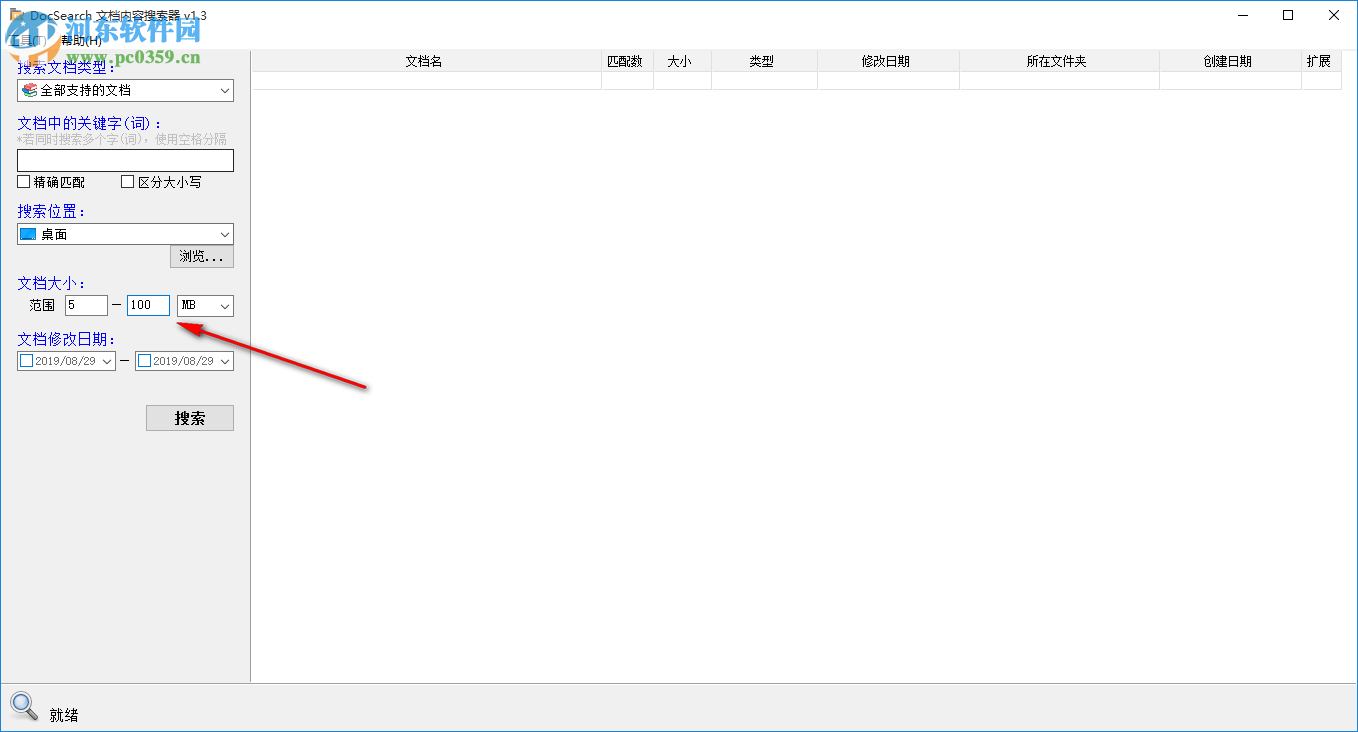Focus the keyword input field

pyautogui.click(x=125, y=161)
